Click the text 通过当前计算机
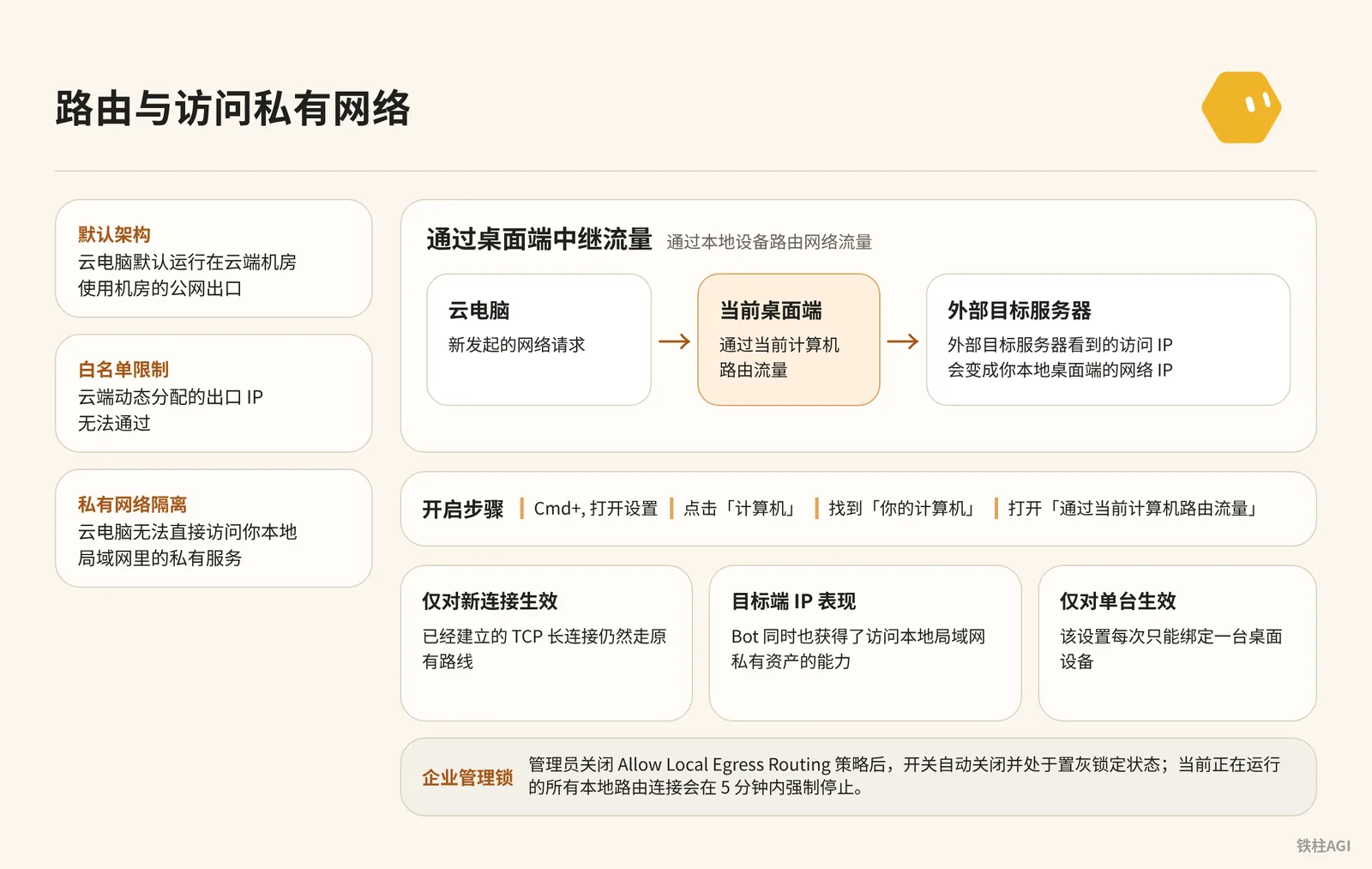Viewport: 1372px width, 869px height. (x=779, y=344)
